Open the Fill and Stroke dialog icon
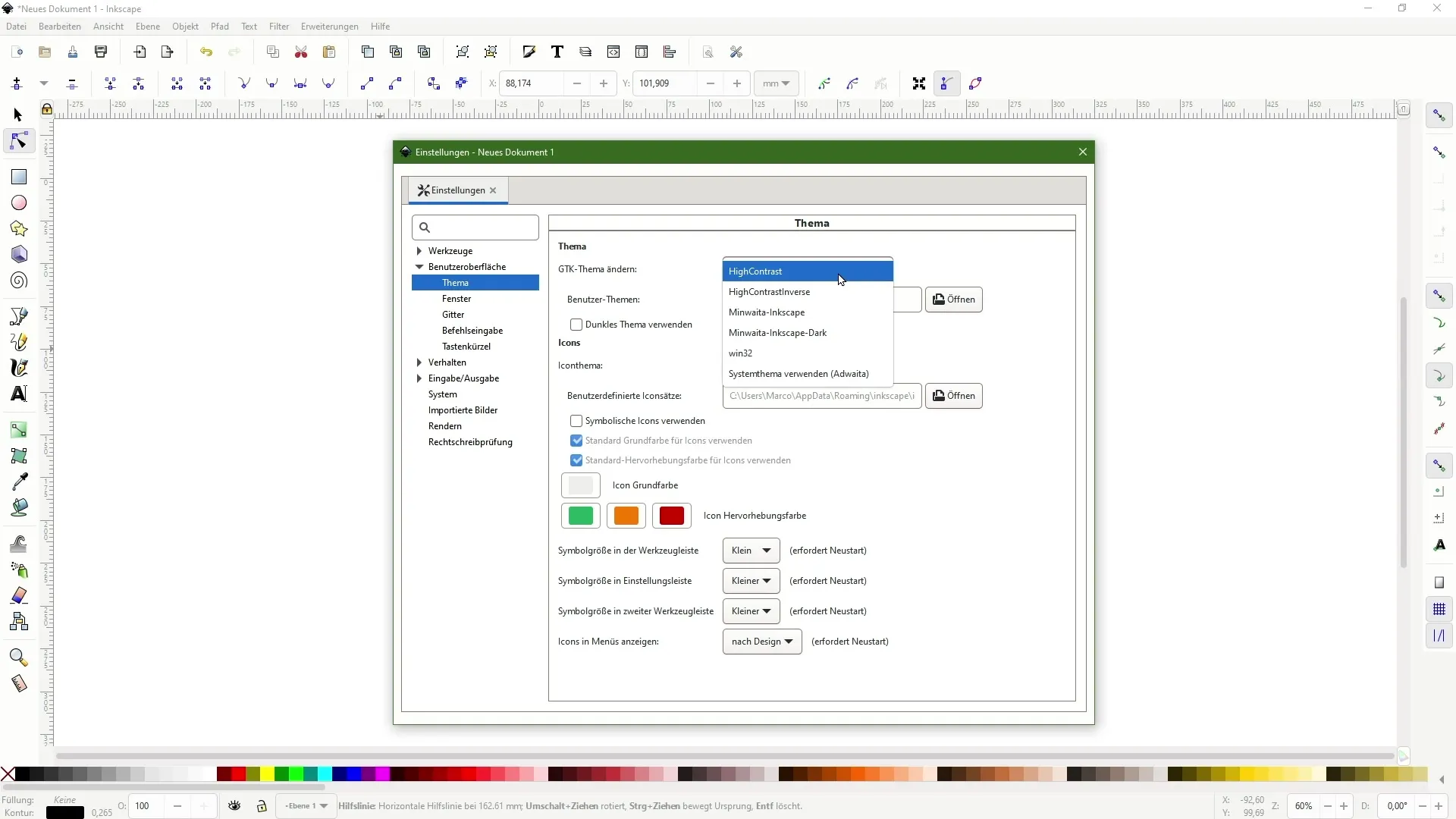This screenshot has width=1456, height=819. [529, 52]
